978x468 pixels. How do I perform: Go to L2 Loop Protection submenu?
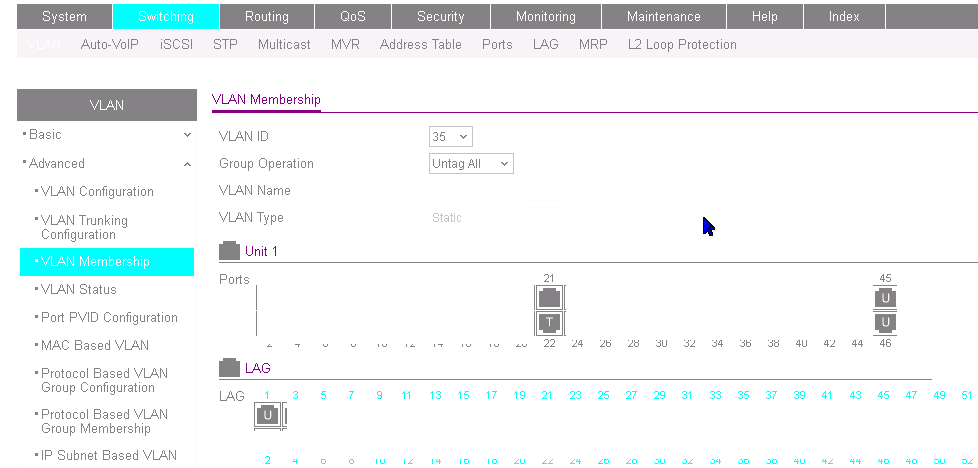pos(682,44)
